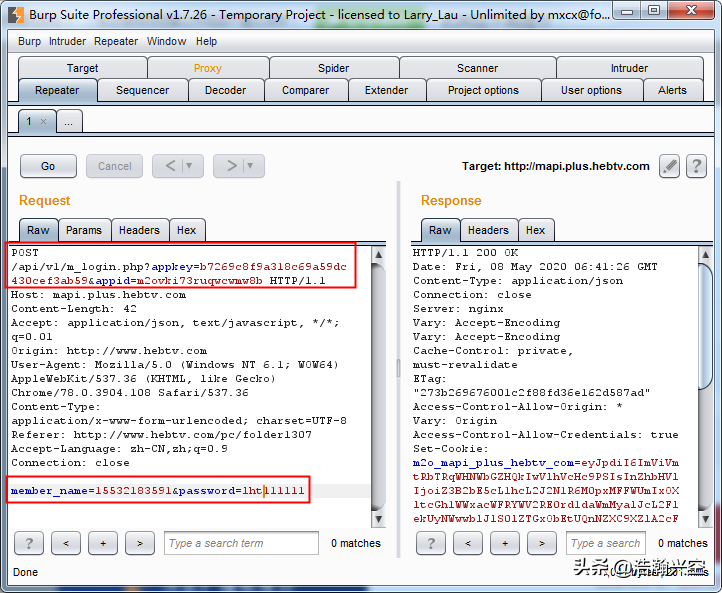Add a new Repeater tab with the ellipsis tab
Image resolution: width=722 pixels, height=593 pixels.
(x=69, y=122)
